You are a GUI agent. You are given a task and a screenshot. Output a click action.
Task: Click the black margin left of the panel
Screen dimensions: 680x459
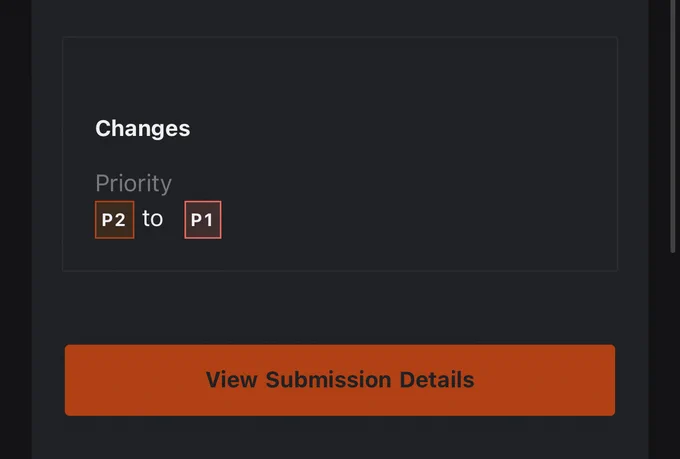click(15, 230)
